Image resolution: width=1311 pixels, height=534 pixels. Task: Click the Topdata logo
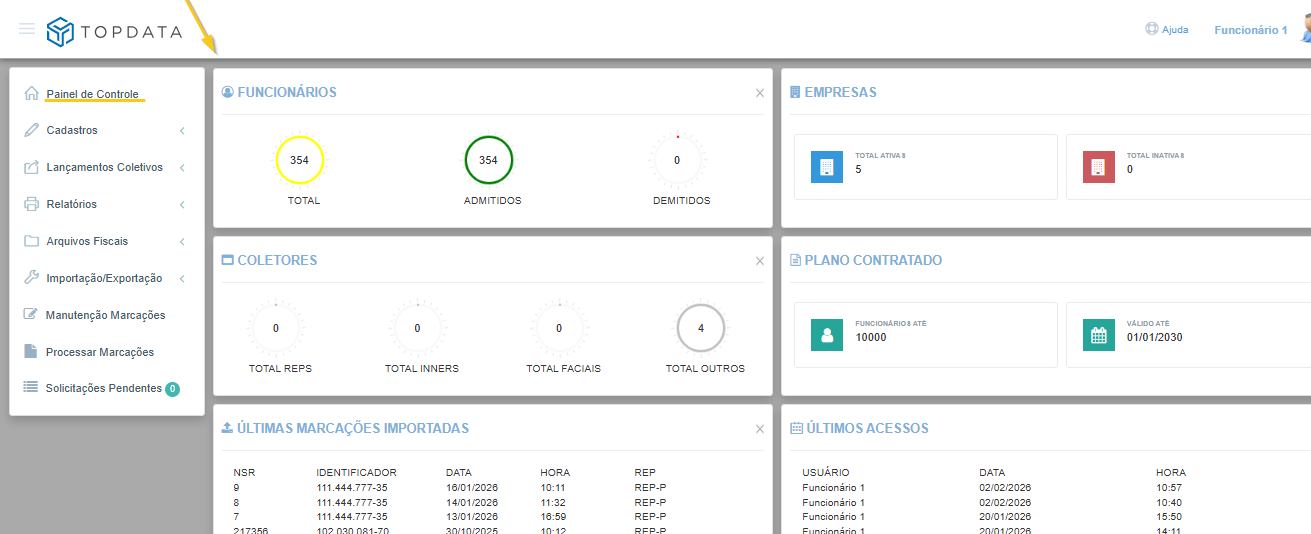coord(115,32)
